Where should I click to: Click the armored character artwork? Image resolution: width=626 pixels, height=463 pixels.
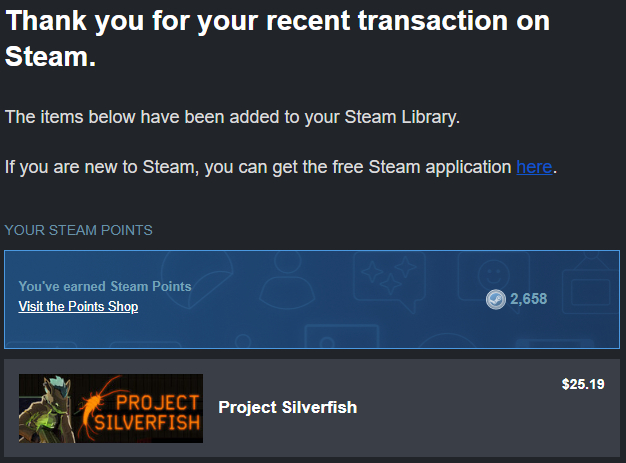coord(47,409)
